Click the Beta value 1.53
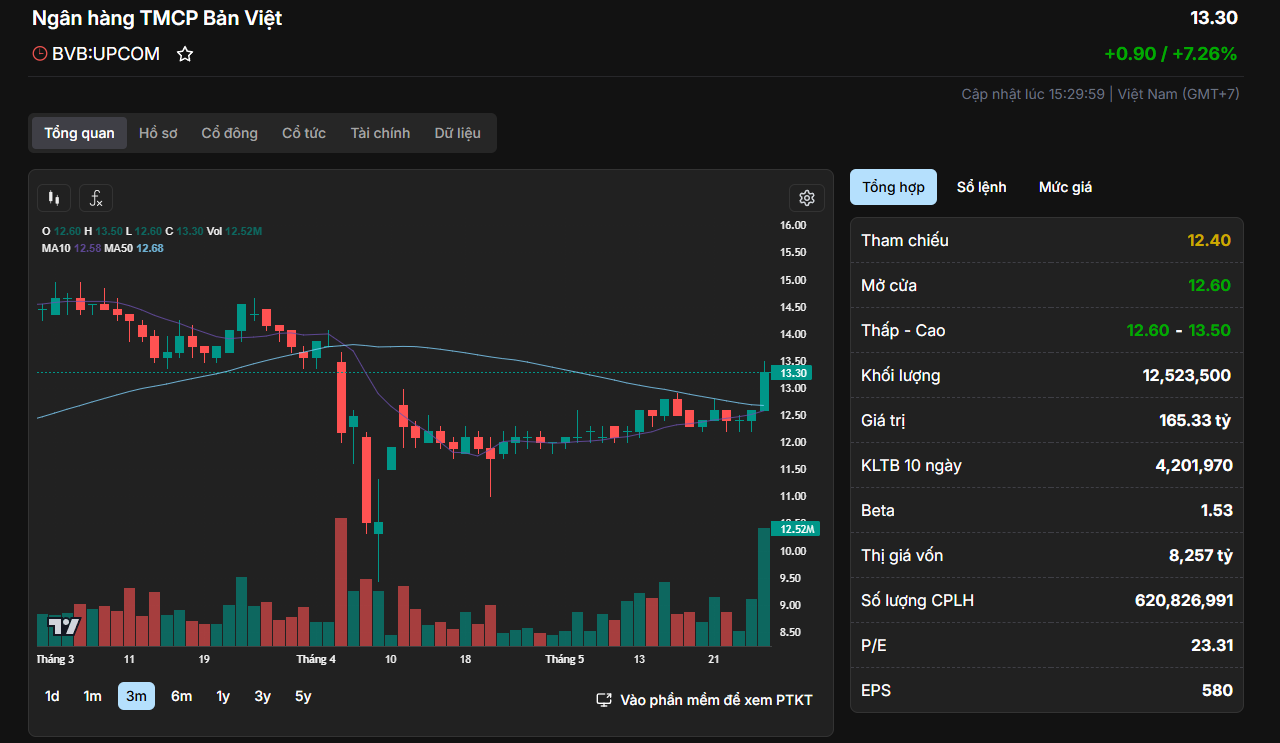1280x743 pixels. pyautogui.click(x=1216, y=510)
